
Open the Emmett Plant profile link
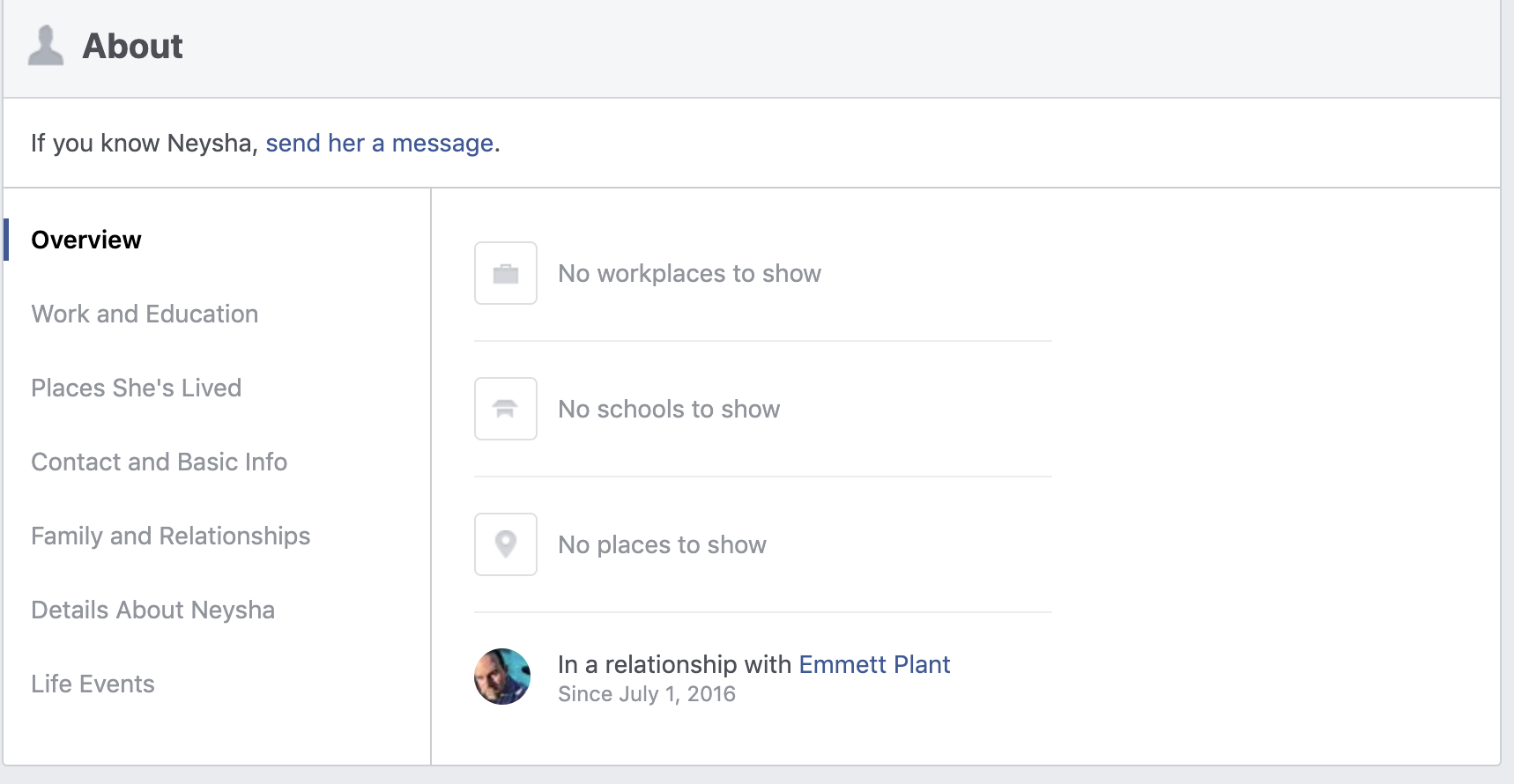(874, 664)
